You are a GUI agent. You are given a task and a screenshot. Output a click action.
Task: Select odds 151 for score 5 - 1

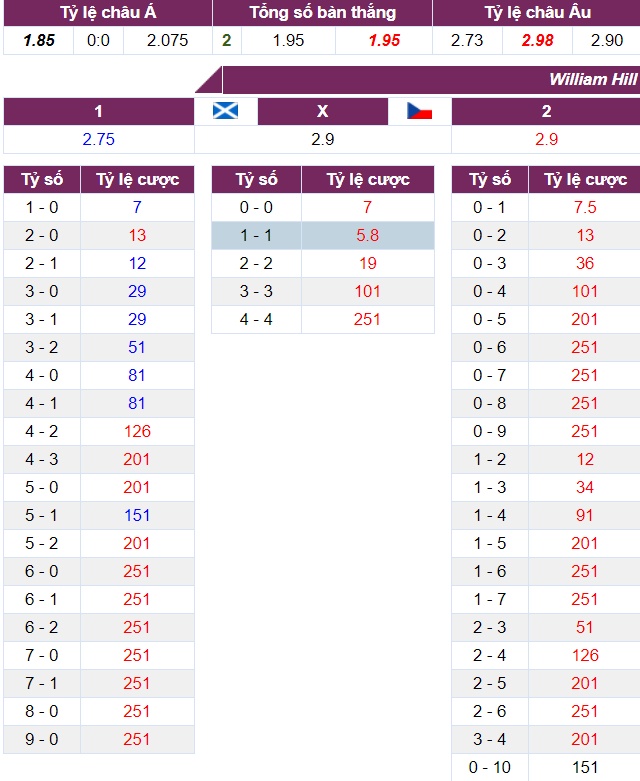point(137,516)
